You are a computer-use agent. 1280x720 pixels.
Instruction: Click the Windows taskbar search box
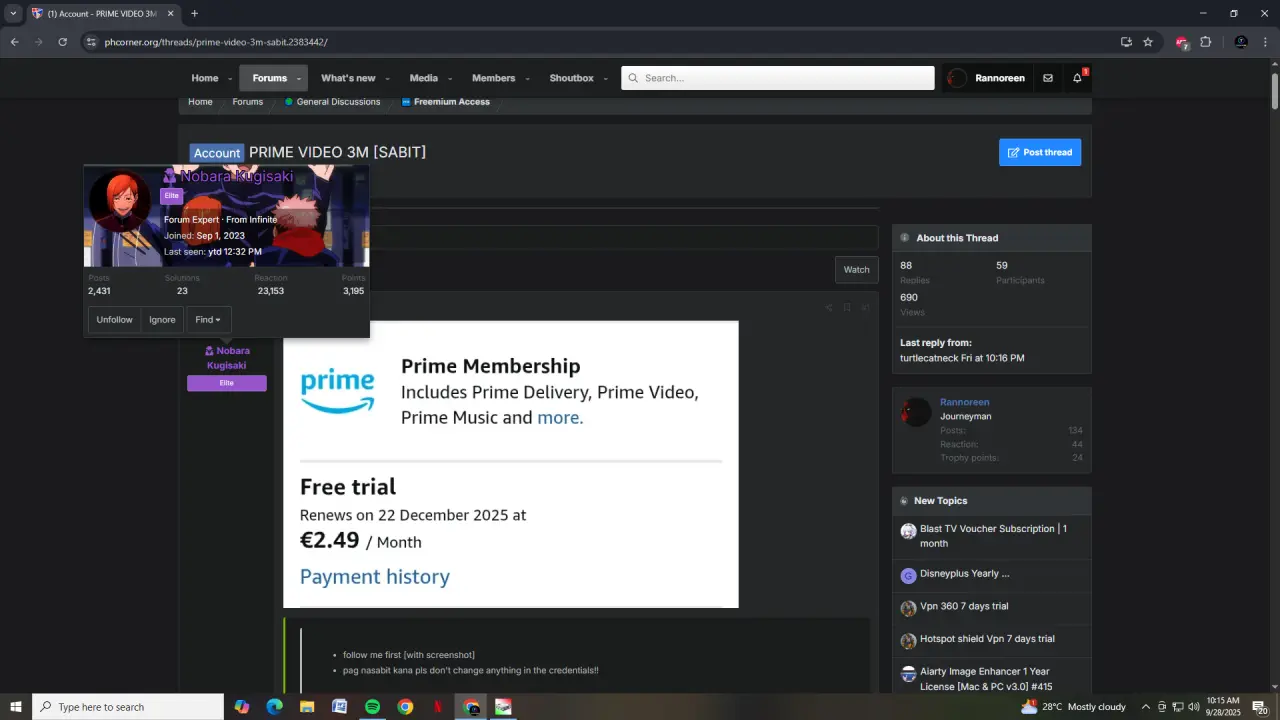[x=128, y=707]
